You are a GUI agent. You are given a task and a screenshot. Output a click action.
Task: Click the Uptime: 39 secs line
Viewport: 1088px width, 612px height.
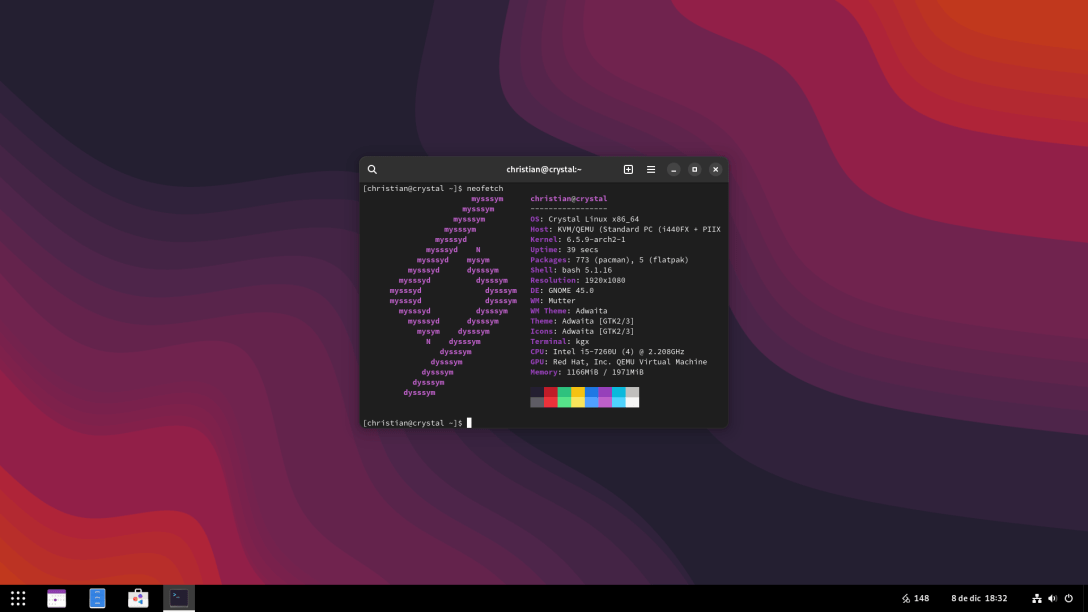click(x=564, y=250)
